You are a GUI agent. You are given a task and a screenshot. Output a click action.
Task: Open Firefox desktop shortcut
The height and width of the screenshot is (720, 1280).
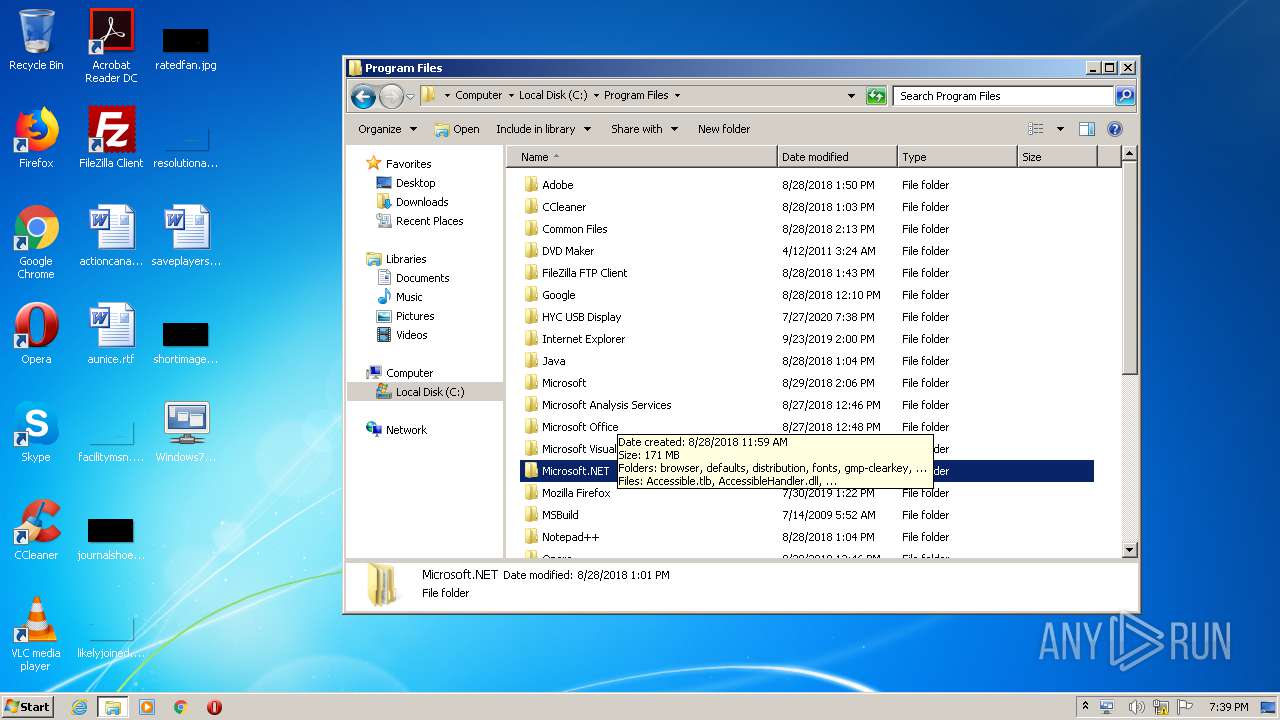pyautogui.click(x=36, y=137)
